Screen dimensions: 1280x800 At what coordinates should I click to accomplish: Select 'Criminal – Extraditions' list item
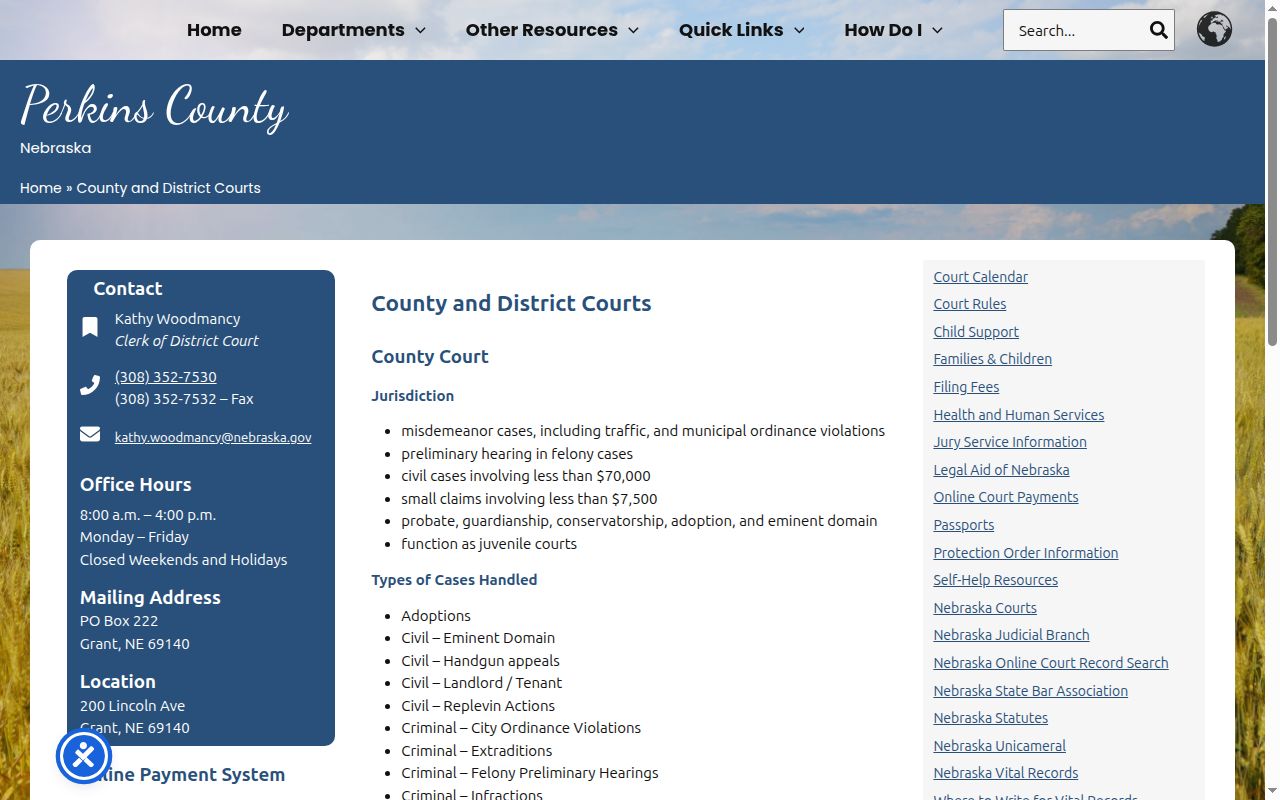(477, 751)
